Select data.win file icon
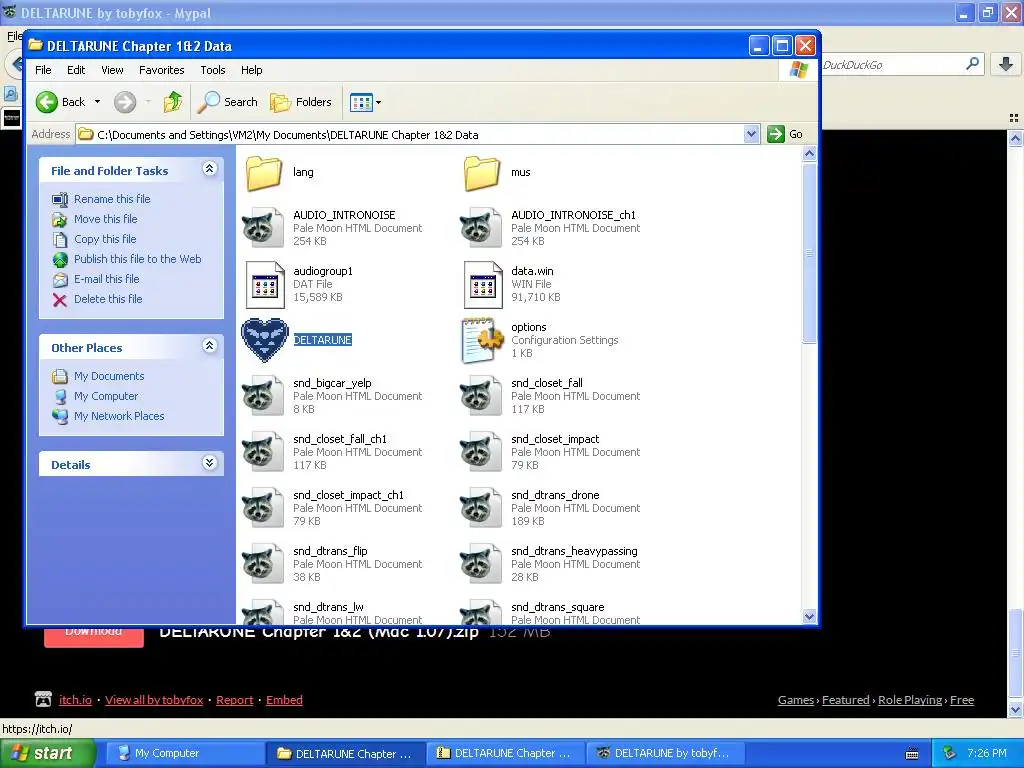Viewport: 1024px width, 768px height. point(483,285)
